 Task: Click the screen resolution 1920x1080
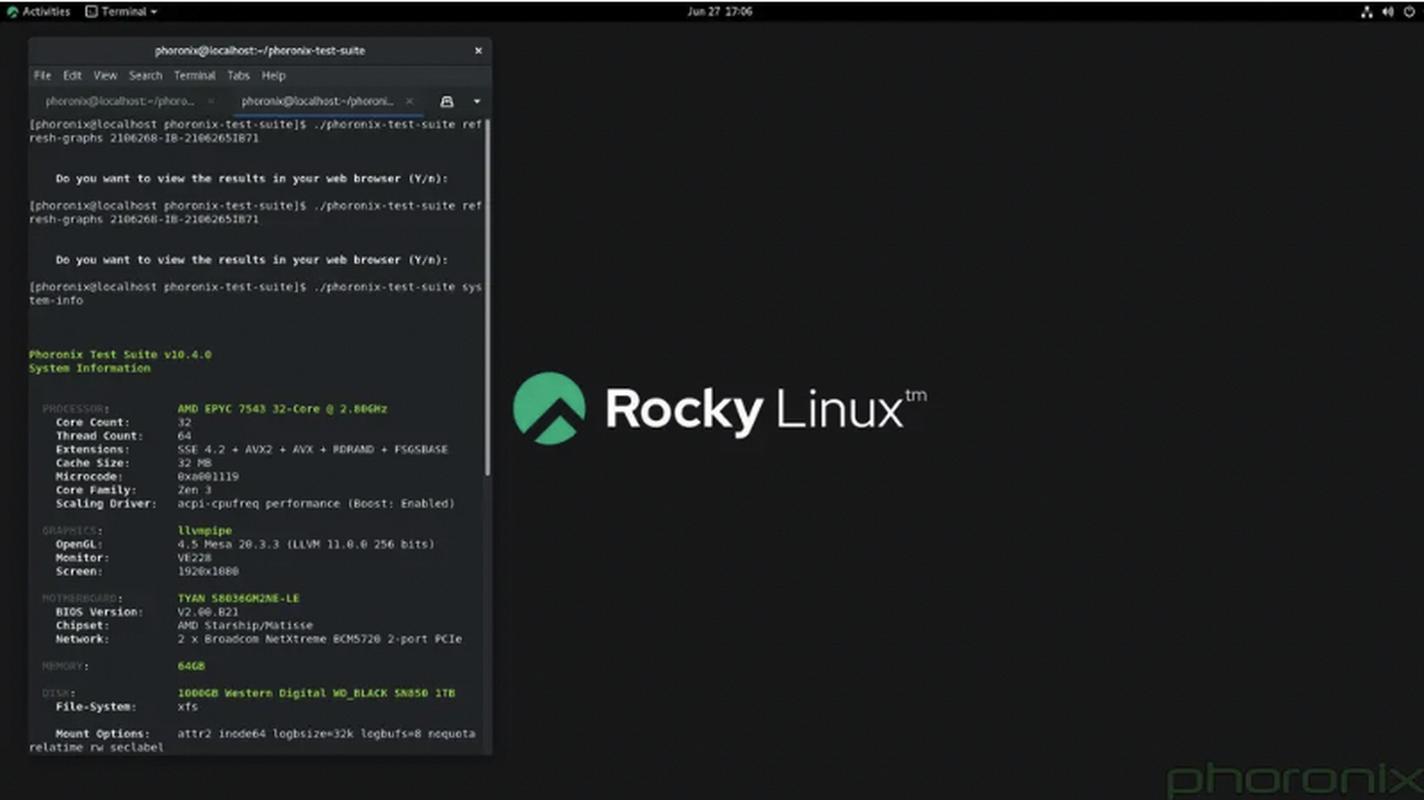pyautogui.click(x=208, y=571)
